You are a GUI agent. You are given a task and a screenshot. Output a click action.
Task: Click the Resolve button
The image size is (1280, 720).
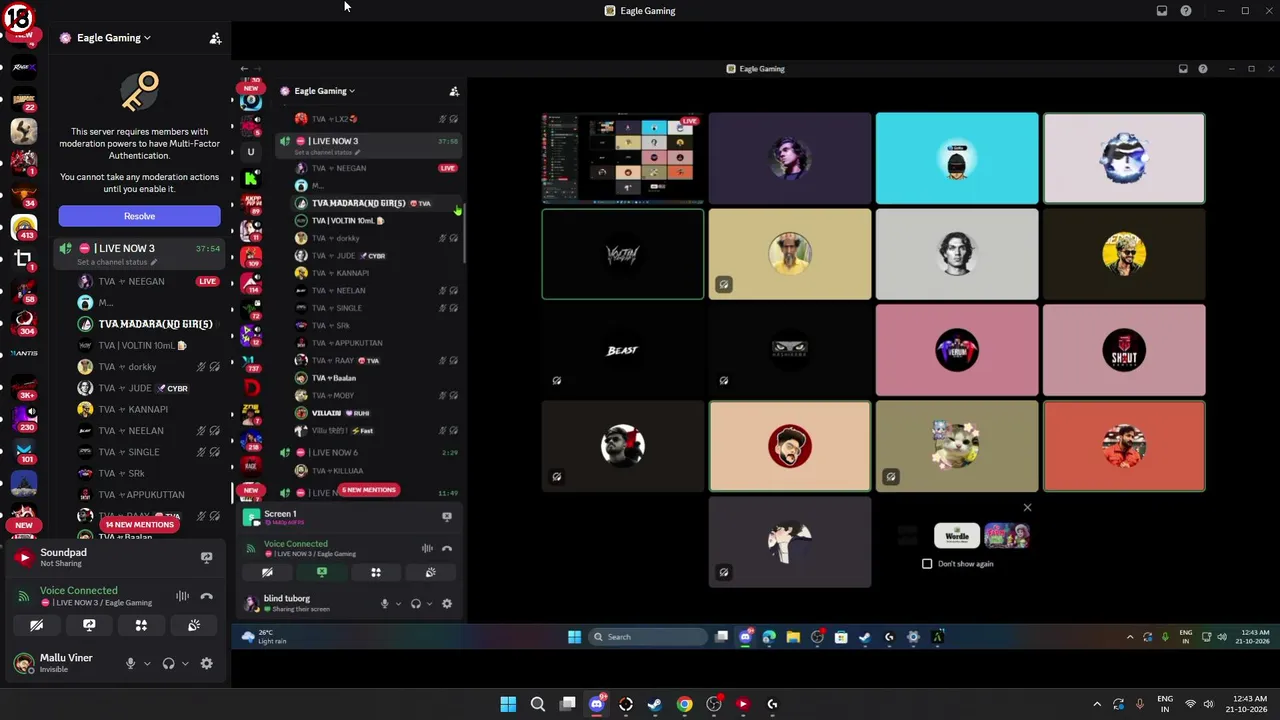click(x=139, y=216)
